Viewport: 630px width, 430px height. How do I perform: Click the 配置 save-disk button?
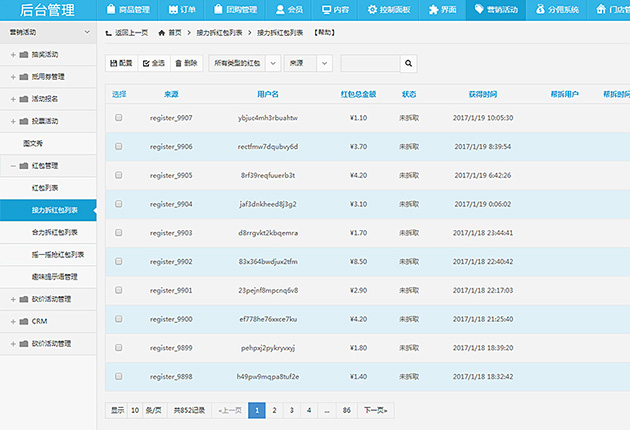click(x=121, y=63)
